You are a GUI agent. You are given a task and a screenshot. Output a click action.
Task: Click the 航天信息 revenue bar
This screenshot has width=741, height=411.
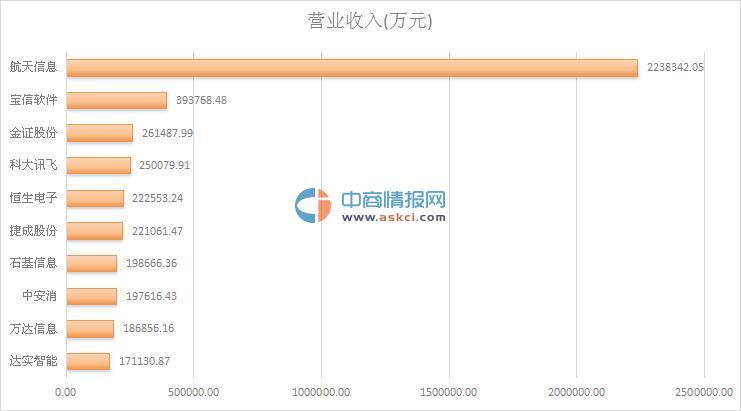coord(352,68)
